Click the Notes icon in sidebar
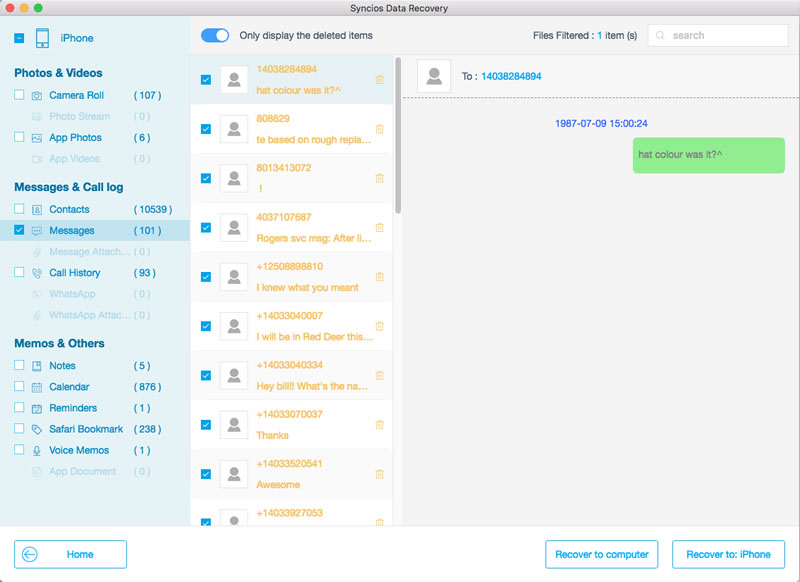This screenshot has width=800, height=582. tap(37, 366)
